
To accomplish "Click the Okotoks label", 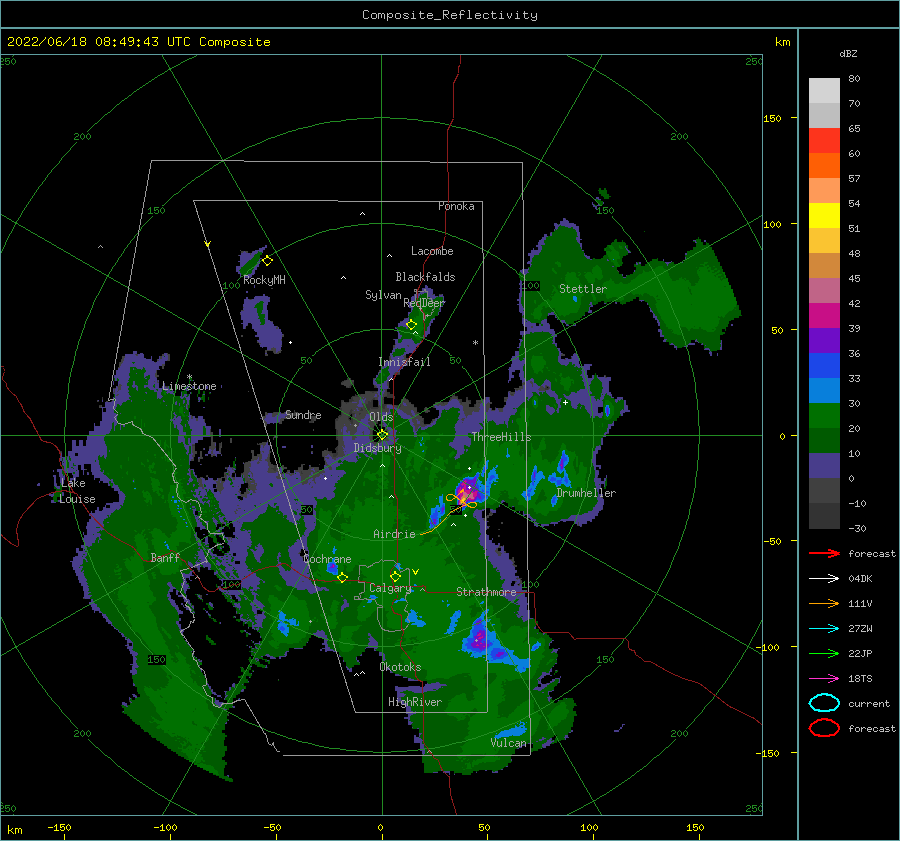I will click(400, 667).
